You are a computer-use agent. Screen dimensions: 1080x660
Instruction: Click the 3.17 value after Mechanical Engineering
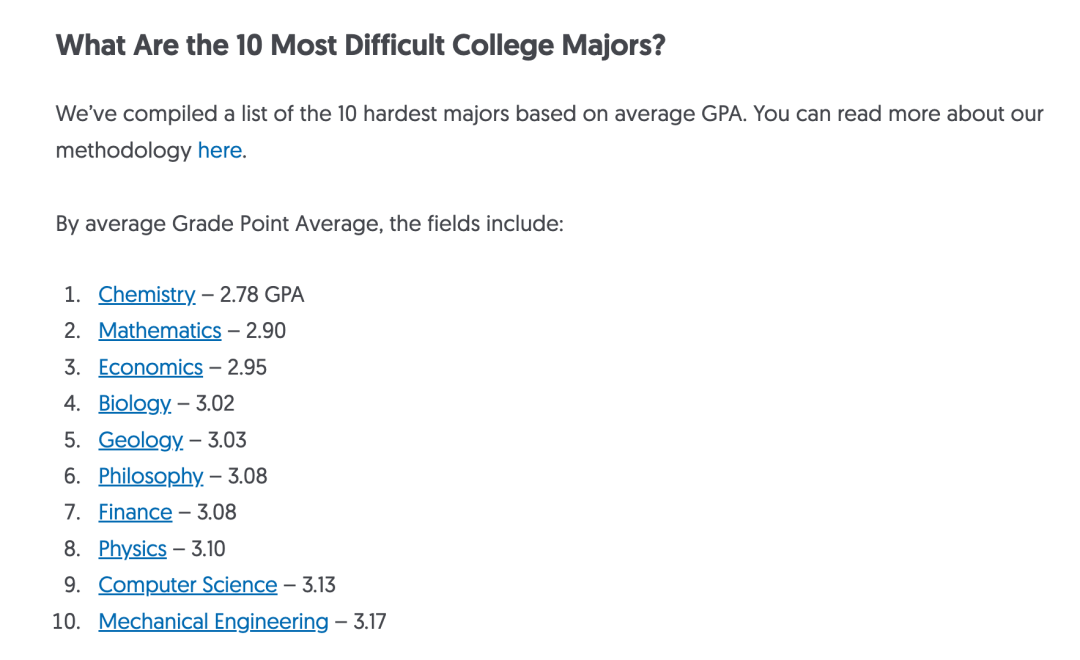click(369, 622)
